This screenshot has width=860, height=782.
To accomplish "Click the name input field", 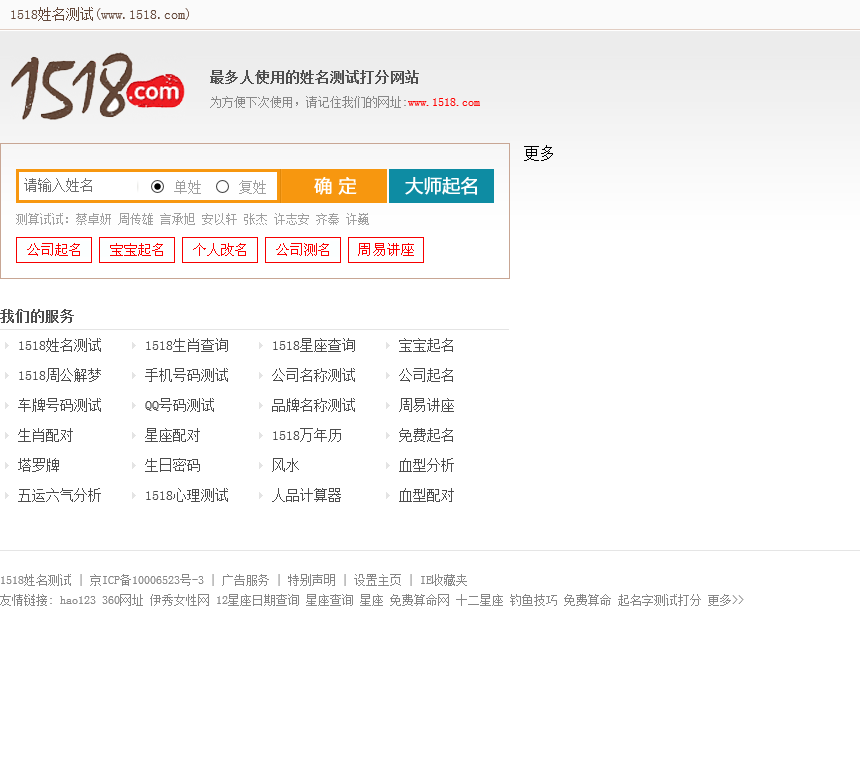I will [x=77, y=186].
